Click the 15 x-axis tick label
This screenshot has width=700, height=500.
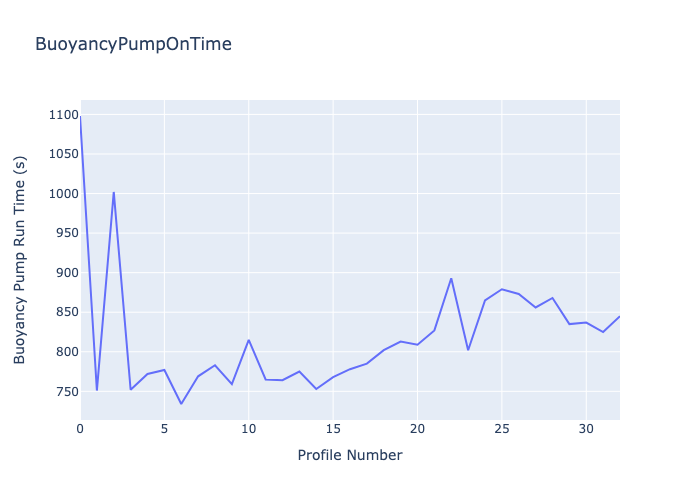click(333, 429)
